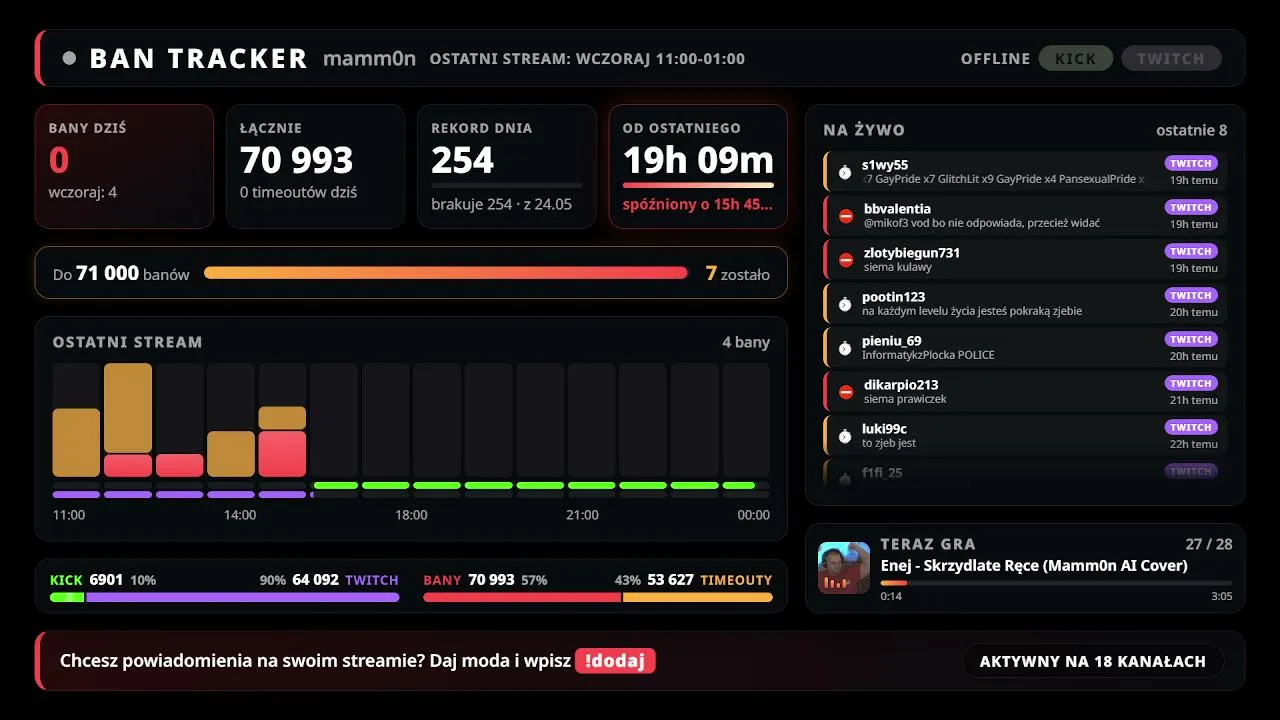Click the status dot beside BAN TRACKER
The width and height of the screenshot is (1280, 720).
[x=69, y=58]
